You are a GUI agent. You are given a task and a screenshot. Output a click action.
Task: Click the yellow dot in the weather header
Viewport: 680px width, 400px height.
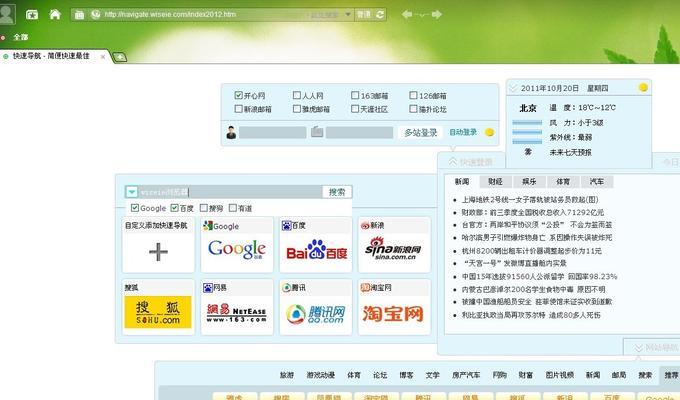click(643, 88)
